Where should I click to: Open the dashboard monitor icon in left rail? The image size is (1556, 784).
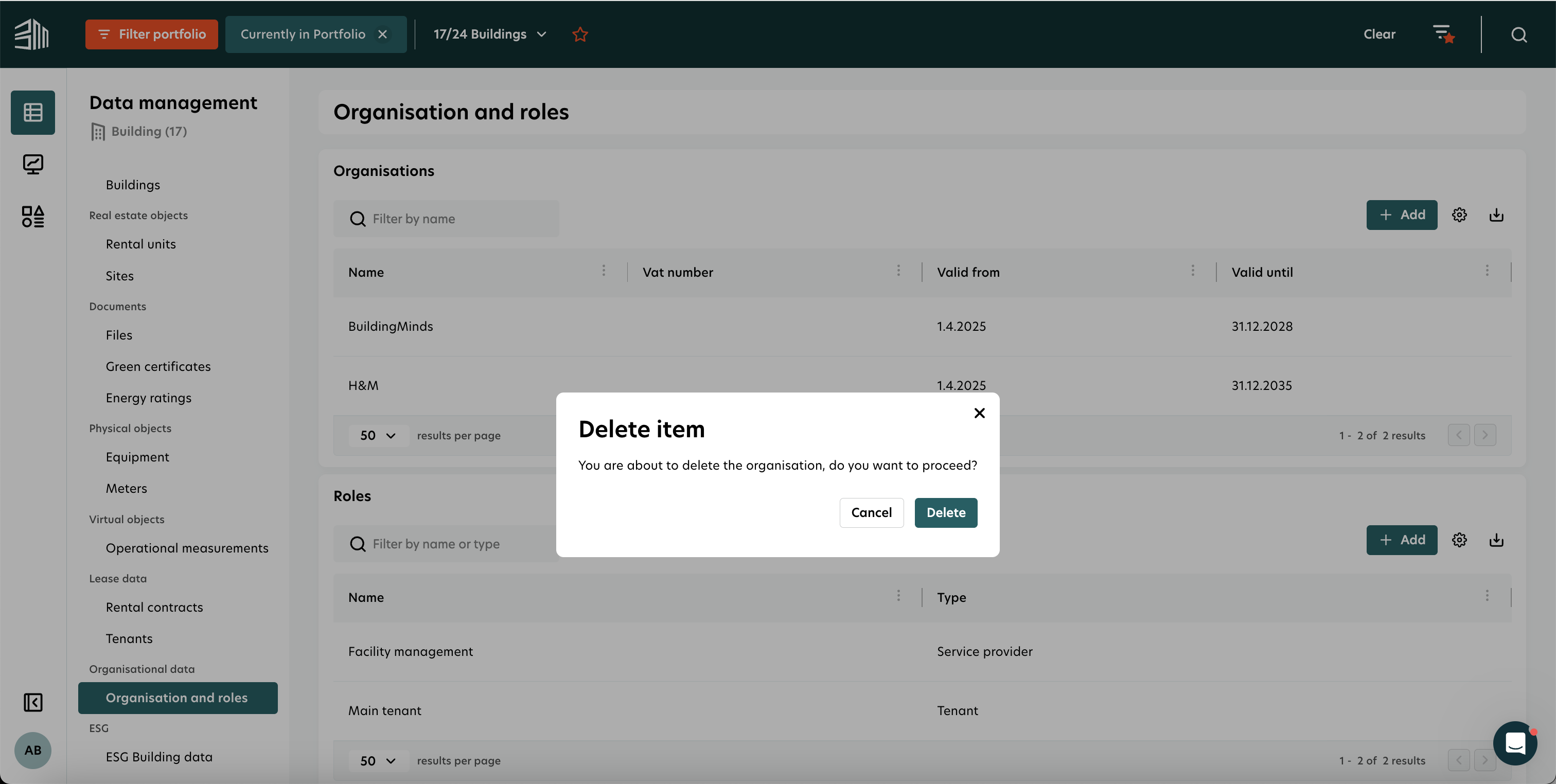point(32,164)
